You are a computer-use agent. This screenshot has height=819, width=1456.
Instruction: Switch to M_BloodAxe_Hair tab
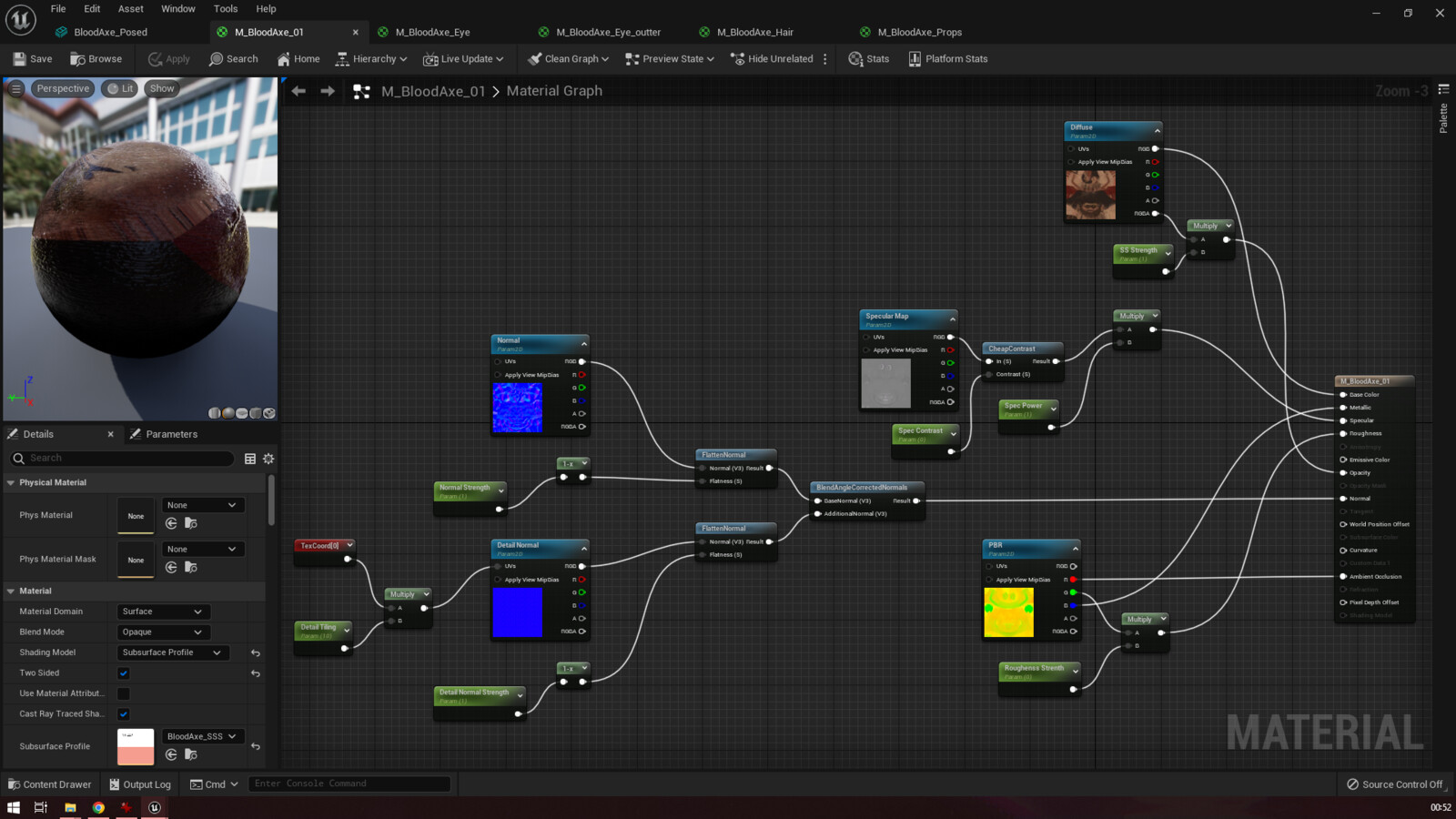[x=754, y=32]
